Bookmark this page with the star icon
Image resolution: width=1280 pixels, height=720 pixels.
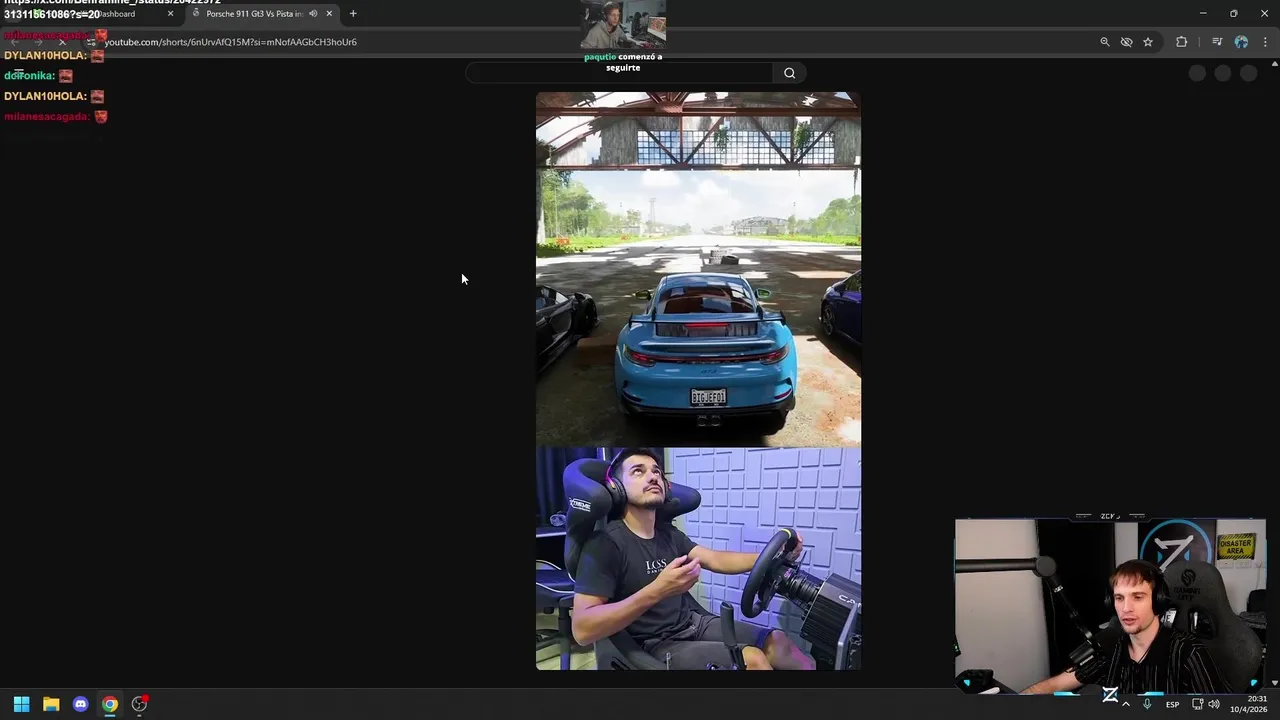click(1148, 42)
